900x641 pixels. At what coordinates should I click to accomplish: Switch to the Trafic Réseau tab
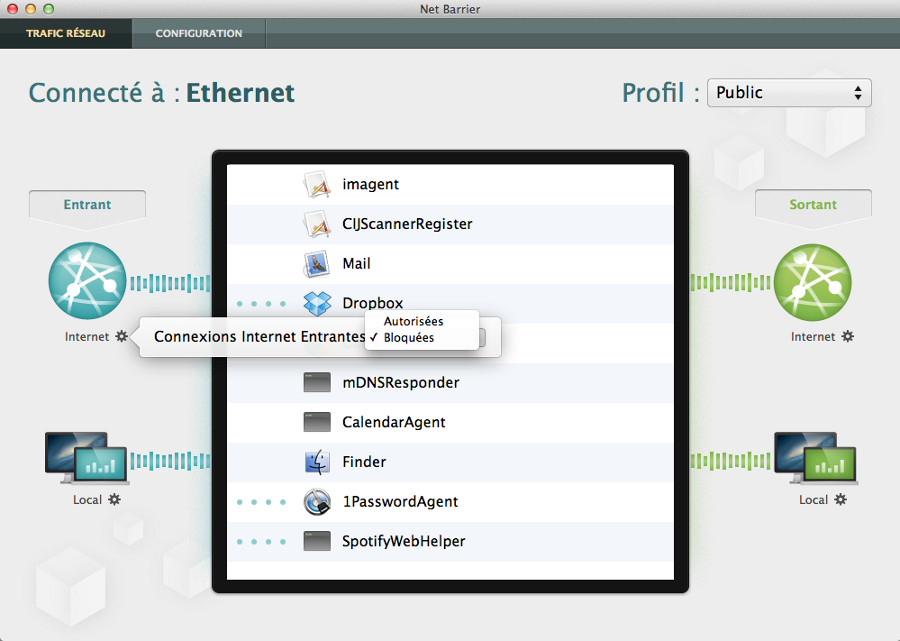click(x=66, y=33)
